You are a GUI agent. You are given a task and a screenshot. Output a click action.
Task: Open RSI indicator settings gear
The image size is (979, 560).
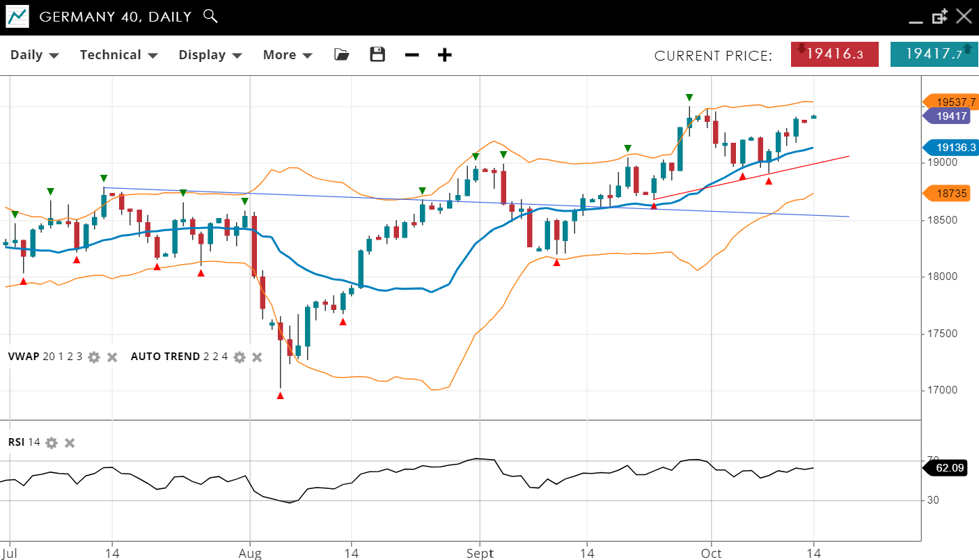(52, 443)
